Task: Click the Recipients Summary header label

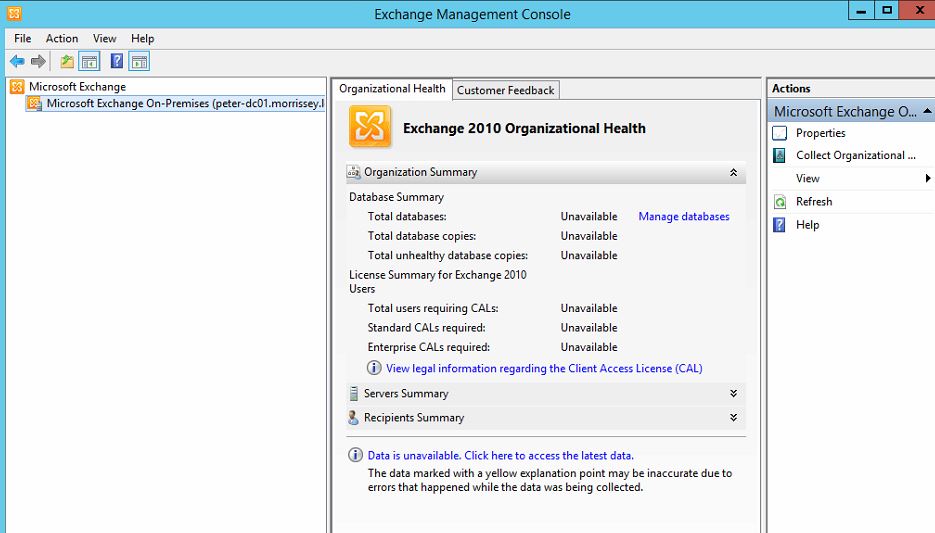Action: pos(414,418)
